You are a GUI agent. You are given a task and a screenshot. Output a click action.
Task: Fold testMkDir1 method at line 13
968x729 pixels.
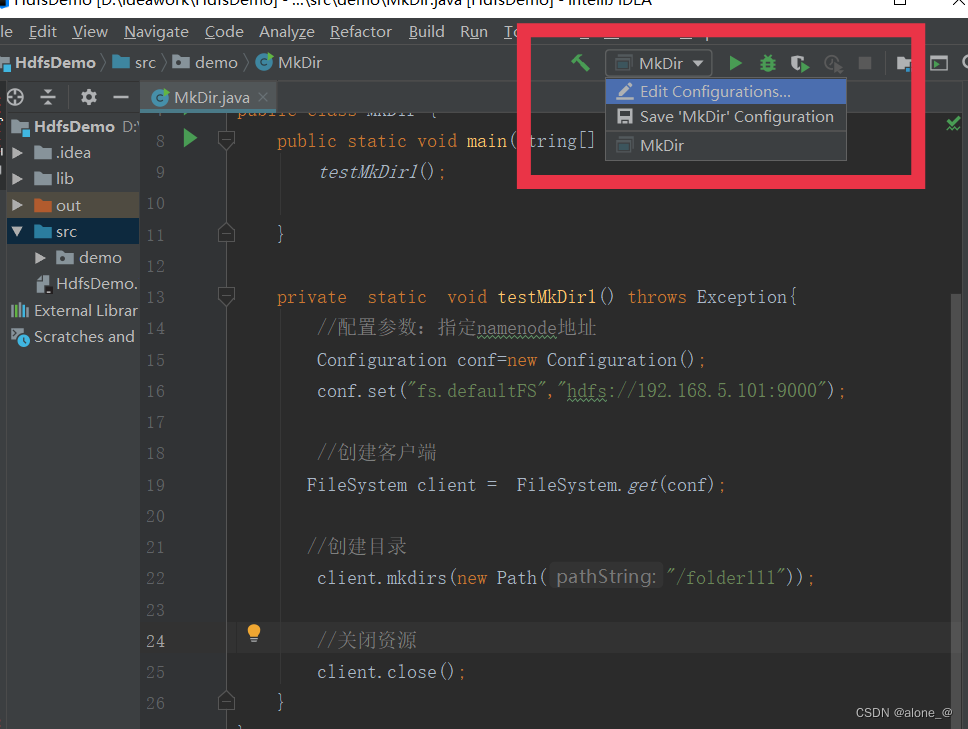(226, 296)
